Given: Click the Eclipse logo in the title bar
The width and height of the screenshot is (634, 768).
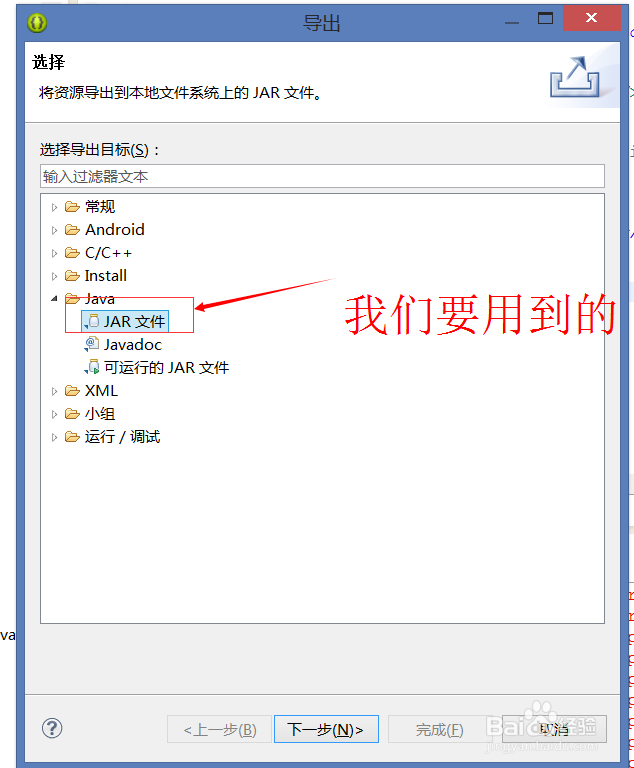Looking at the screenshot, I should click(x=37, y=23).
